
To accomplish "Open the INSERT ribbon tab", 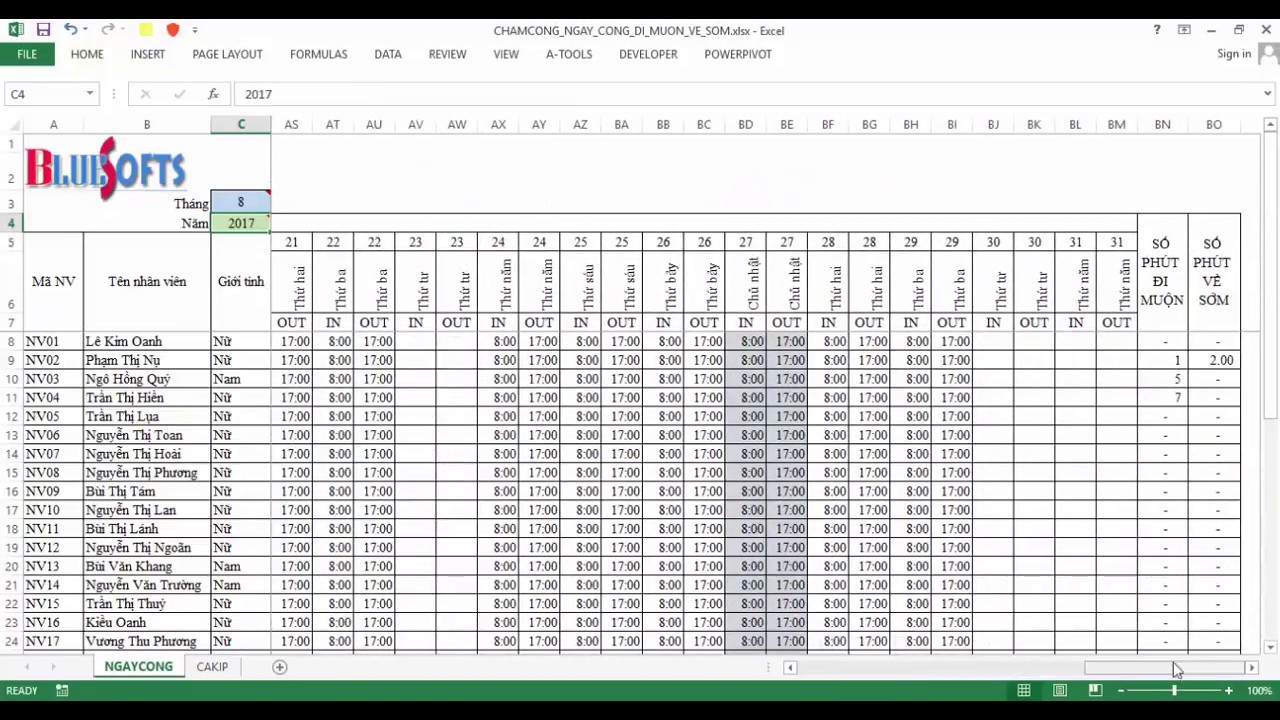I will (x=148, y=54).
